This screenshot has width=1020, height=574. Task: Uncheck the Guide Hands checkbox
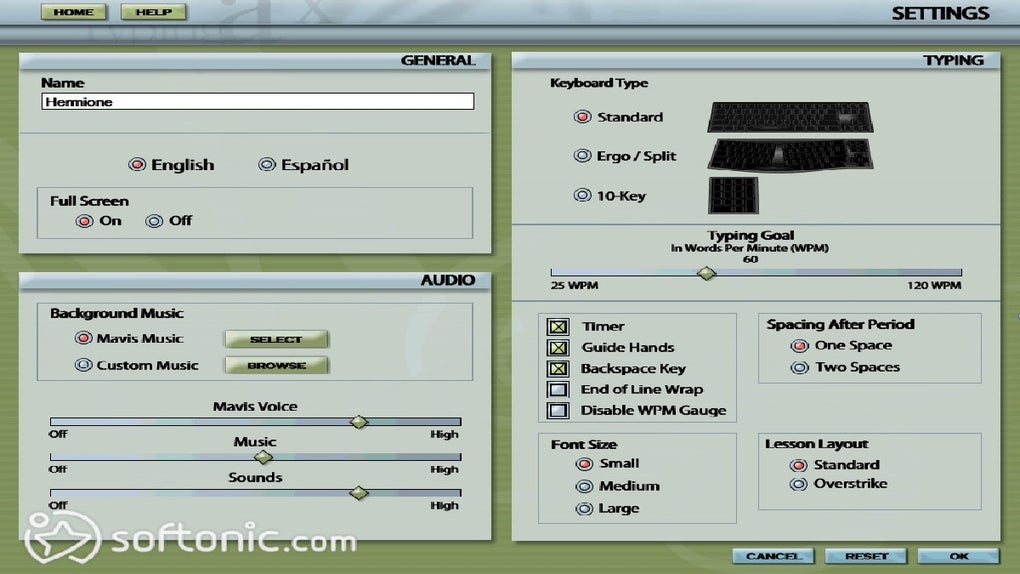[x=558, y=348]
